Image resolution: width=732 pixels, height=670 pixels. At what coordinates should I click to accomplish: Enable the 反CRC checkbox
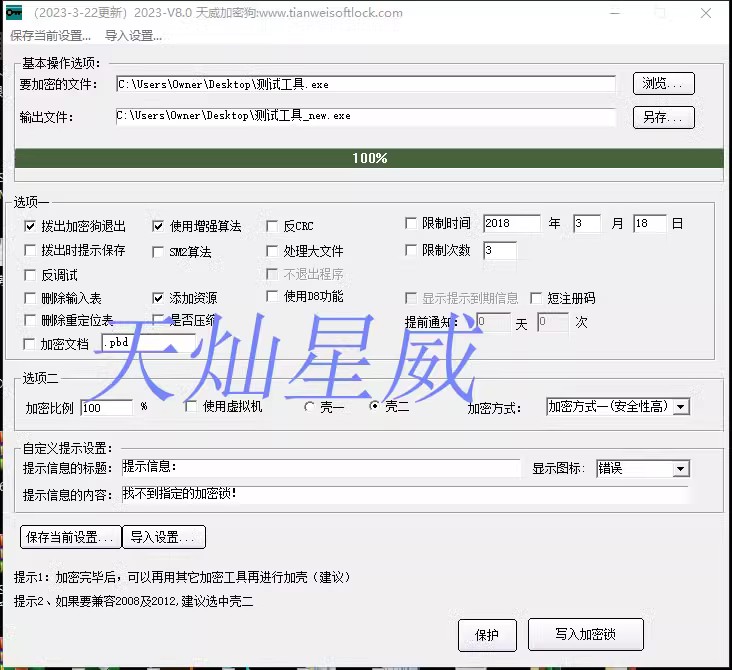(x=273, y=226)
